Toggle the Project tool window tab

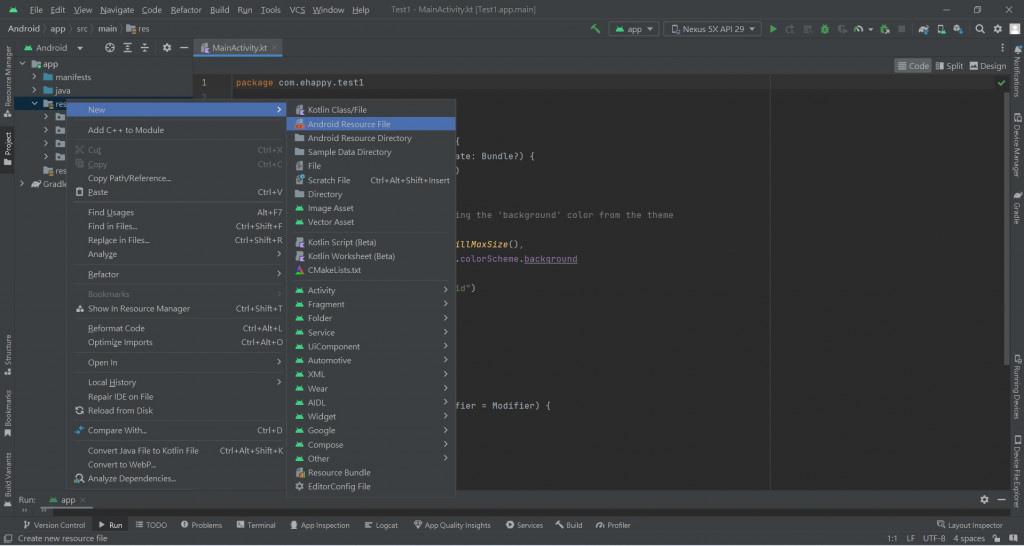point(8,148)
